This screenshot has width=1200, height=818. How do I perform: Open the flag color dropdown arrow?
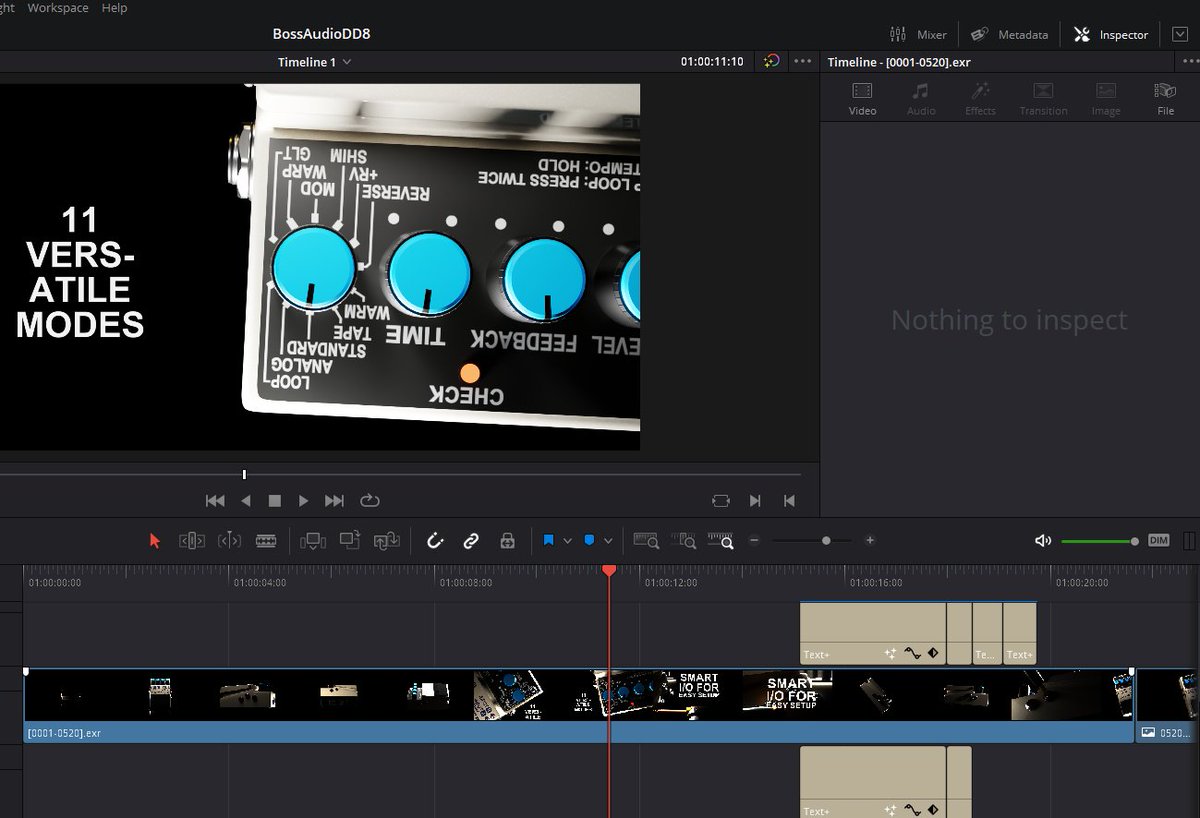tap(567, 541)
